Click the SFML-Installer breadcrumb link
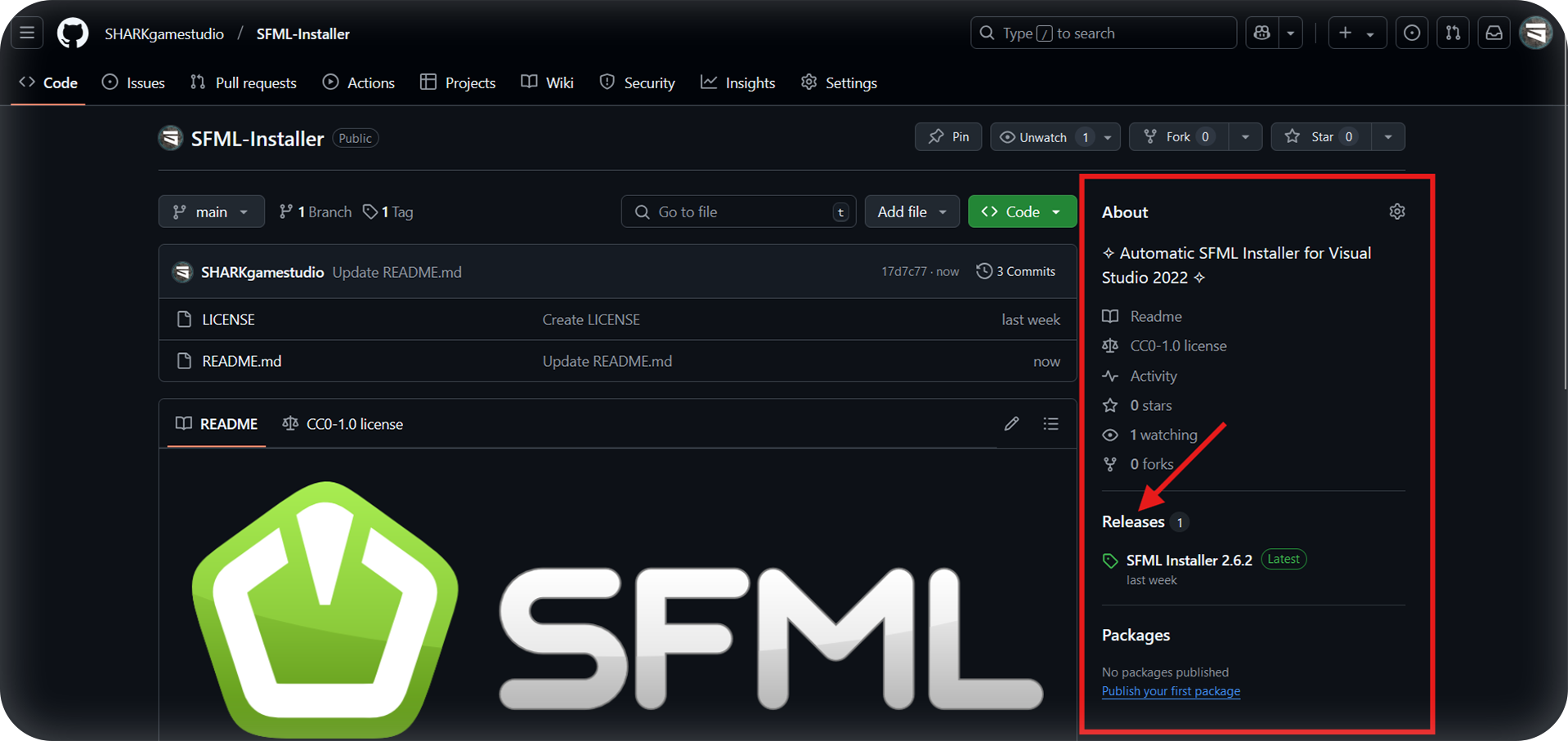This screenshot has width=1568, height=741. click(x=303, y=33)
